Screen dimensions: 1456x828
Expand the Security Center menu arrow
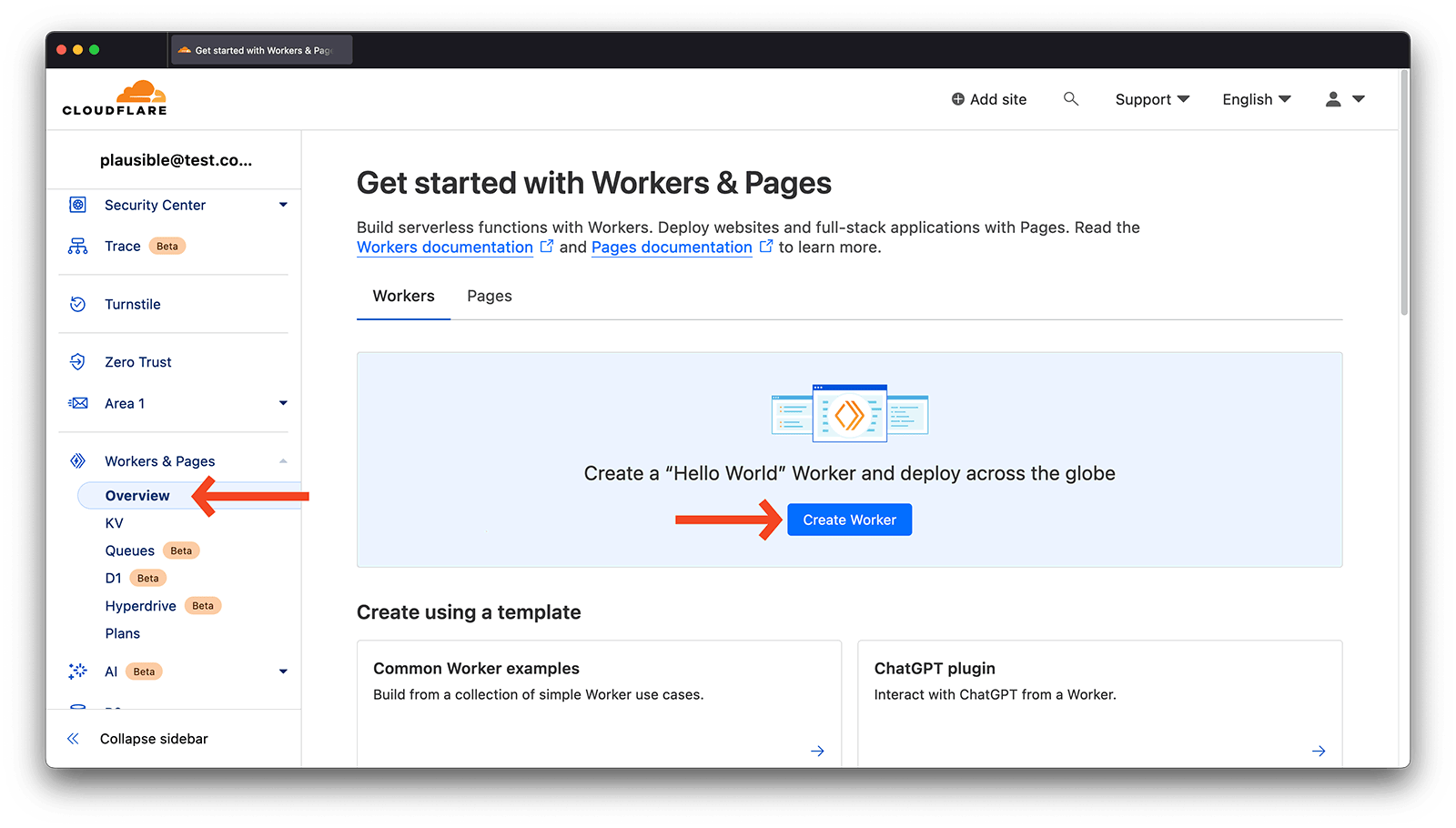[x=283, y=205]
